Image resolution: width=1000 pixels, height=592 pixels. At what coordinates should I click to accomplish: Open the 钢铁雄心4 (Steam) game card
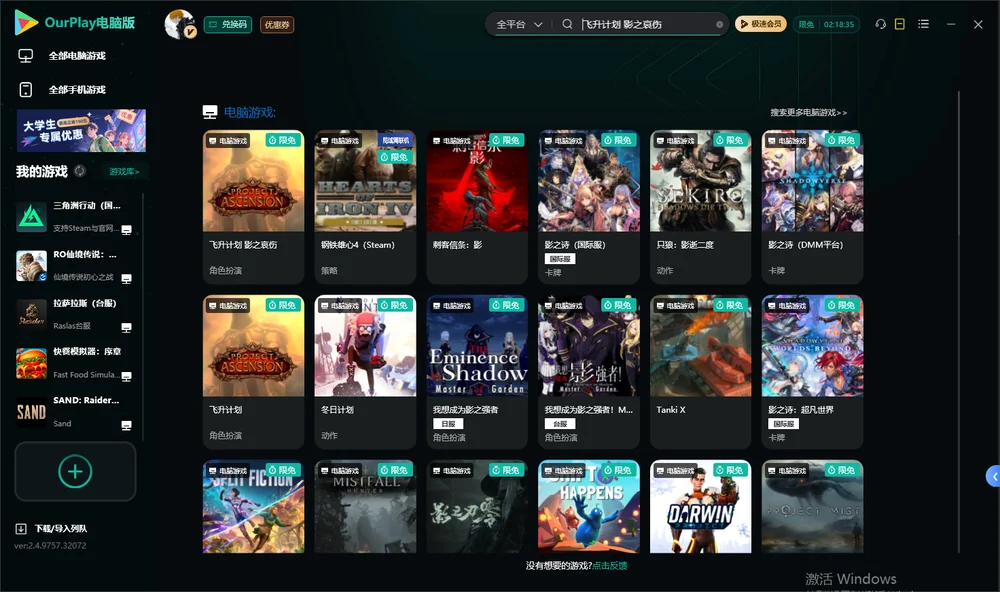(x=365, y=207)
